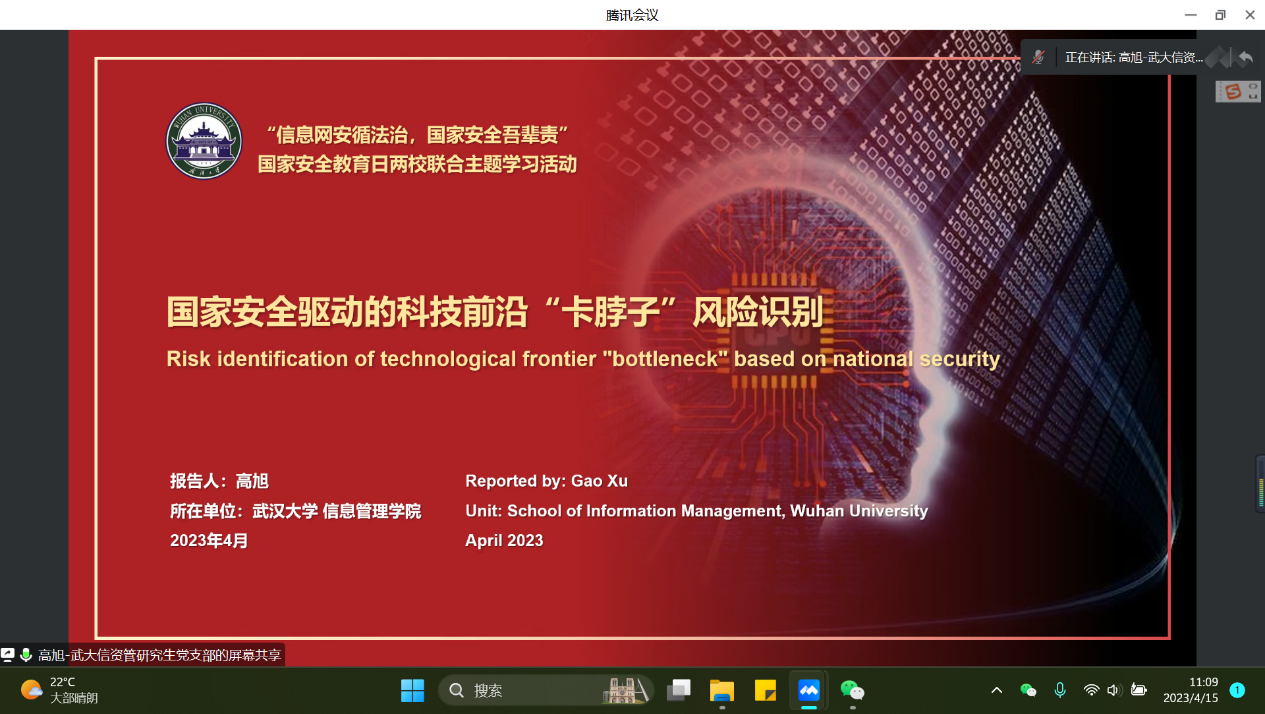
Task: Click the WeChat icon in system tray
Action: [1028, 690]
